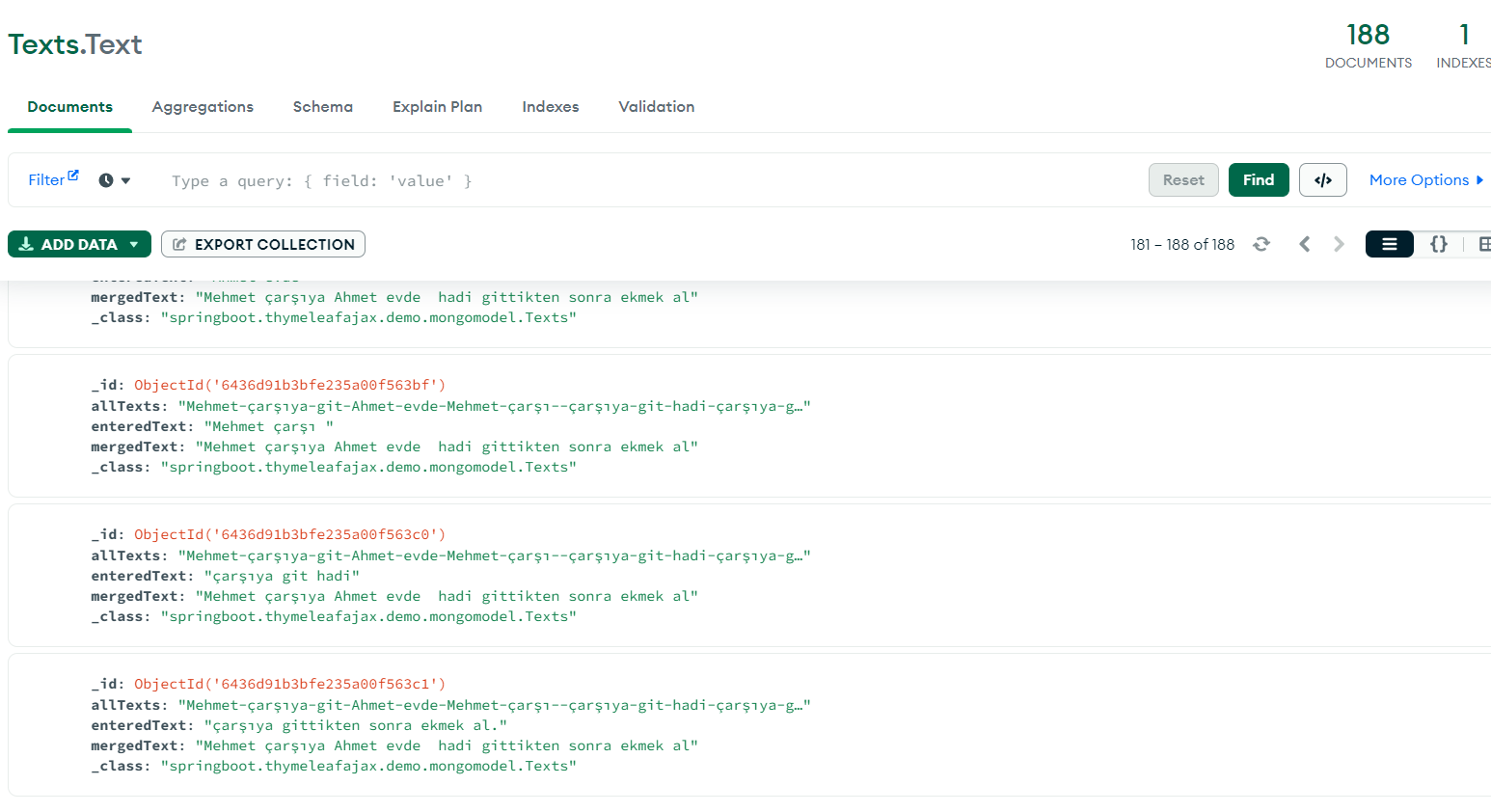1491x812 pixels.
Task: Switch to Table view
Action: (1483, 244)
